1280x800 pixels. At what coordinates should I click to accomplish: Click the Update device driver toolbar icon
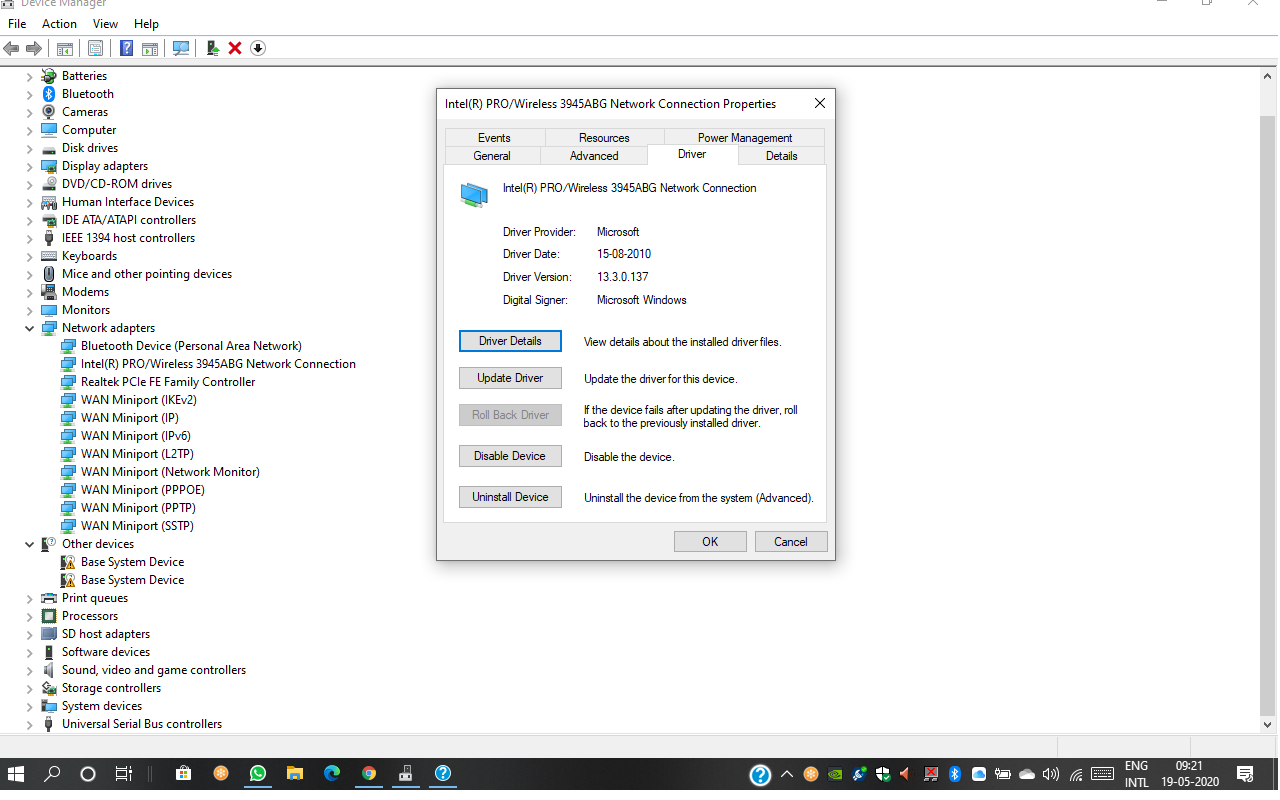point(213,48)
